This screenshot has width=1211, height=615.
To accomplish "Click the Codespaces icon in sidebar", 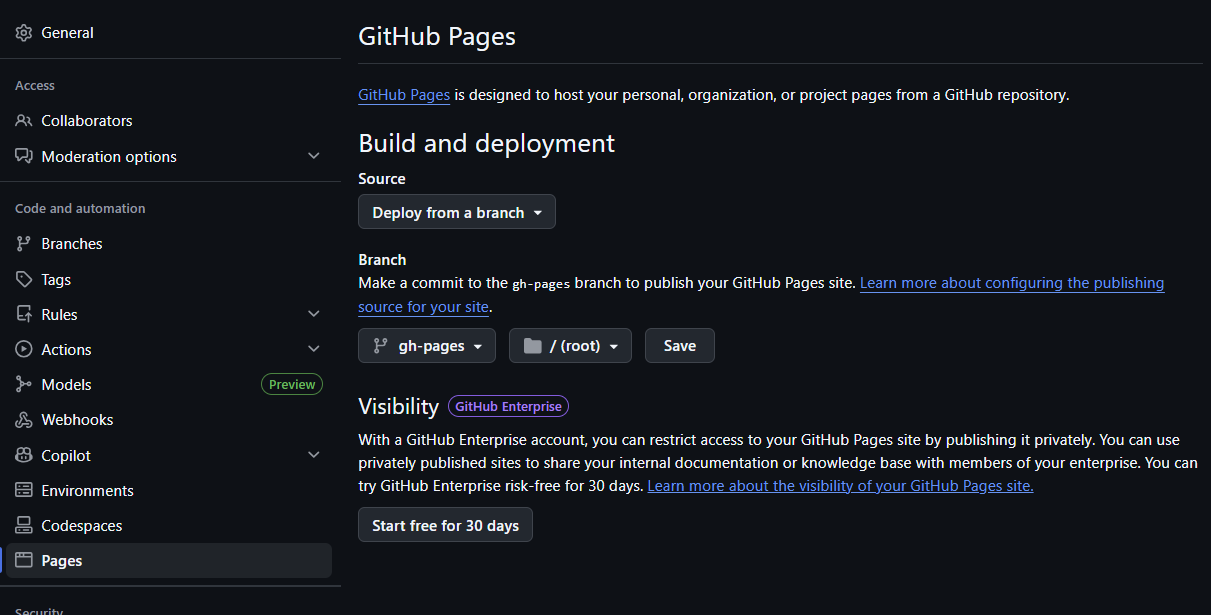I will [24, 526].
